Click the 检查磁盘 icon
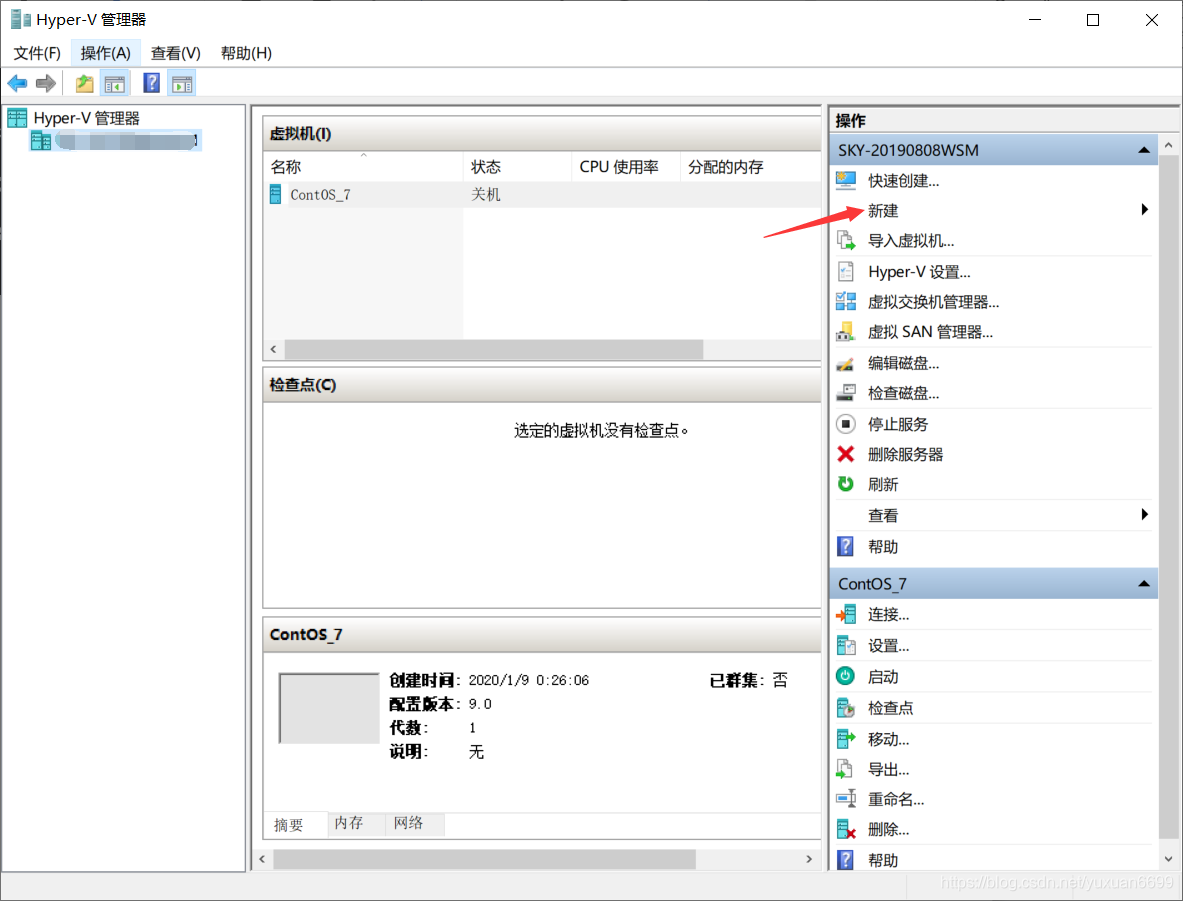 846,393
